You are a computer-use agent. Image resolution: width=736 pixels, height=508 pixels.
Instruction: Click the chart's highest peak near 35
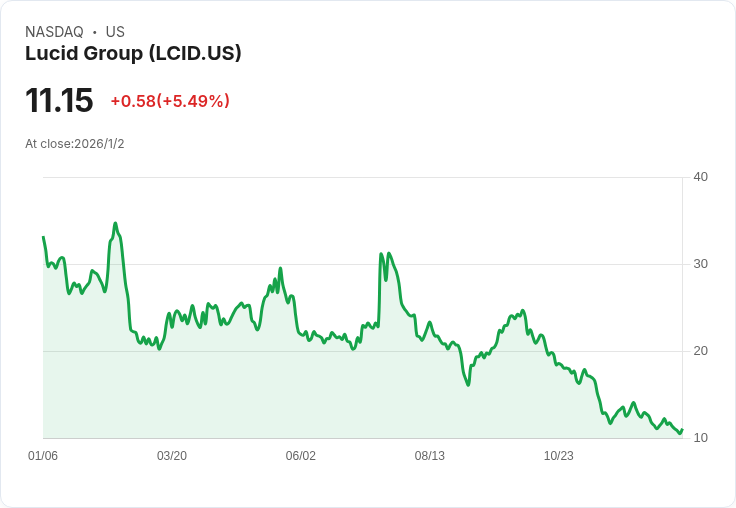click(x=115, y=223)
